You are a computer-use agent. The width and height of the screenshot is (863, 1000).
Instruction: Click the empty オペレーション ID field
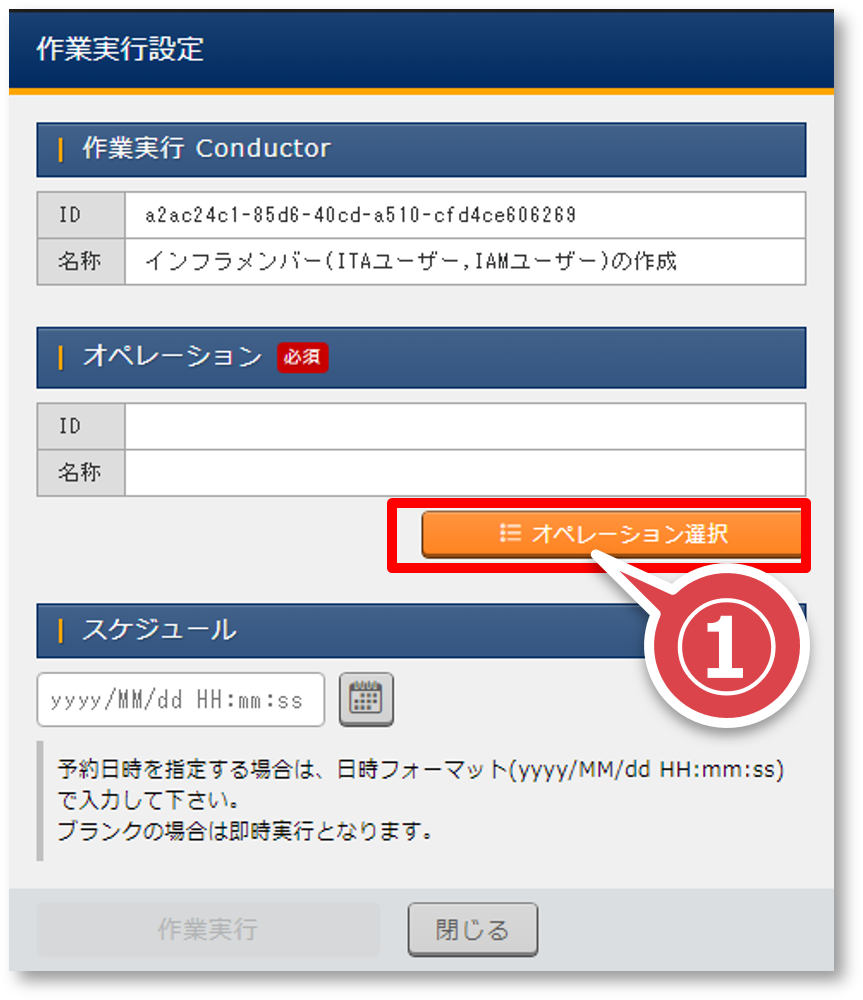(x=464, y=426)
